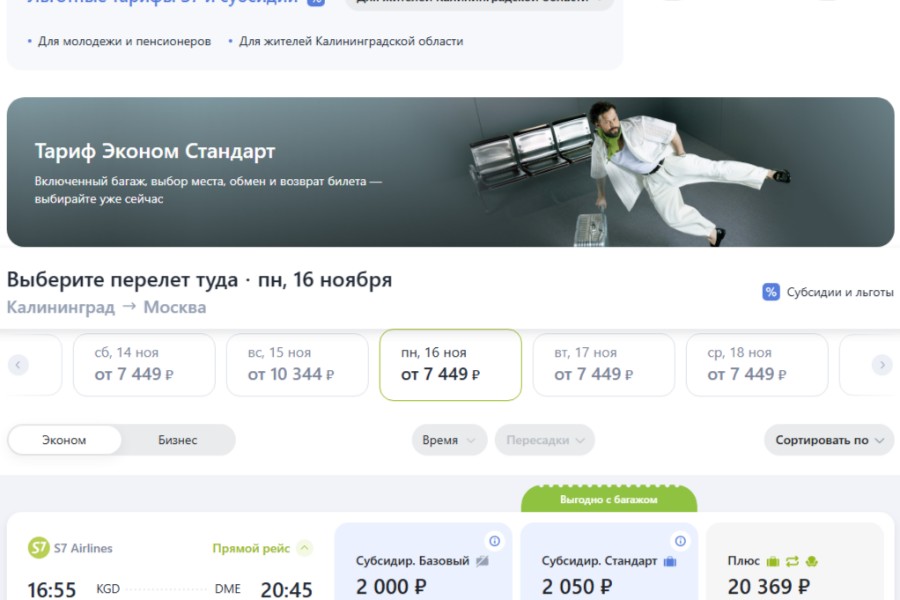Click the Выгодно с багажом badge

click(609, 499)
